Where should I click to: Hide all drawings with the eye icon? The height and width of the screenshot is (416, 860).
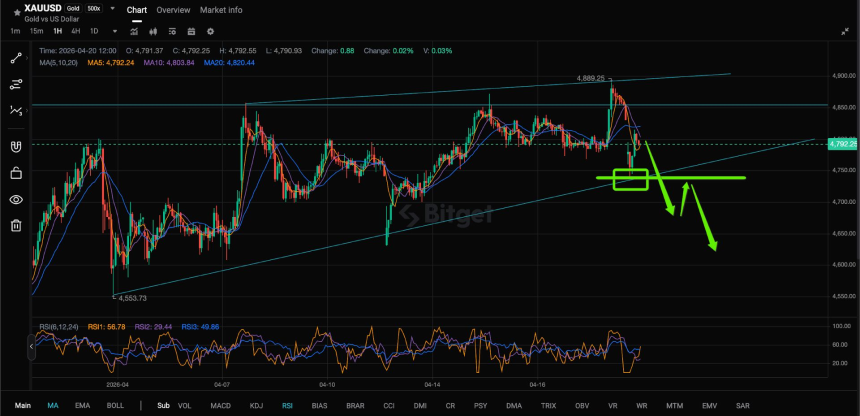point(16,199)
